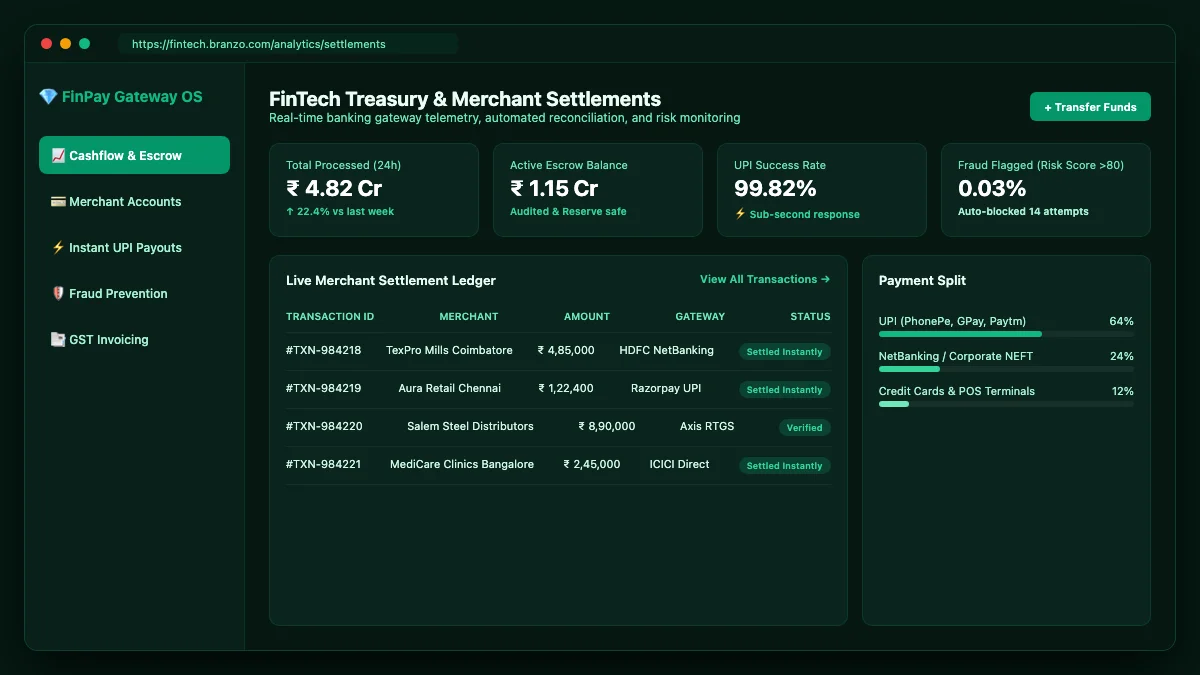
Task: Click the amount ₹ 2,45,000
Action: 592,465
